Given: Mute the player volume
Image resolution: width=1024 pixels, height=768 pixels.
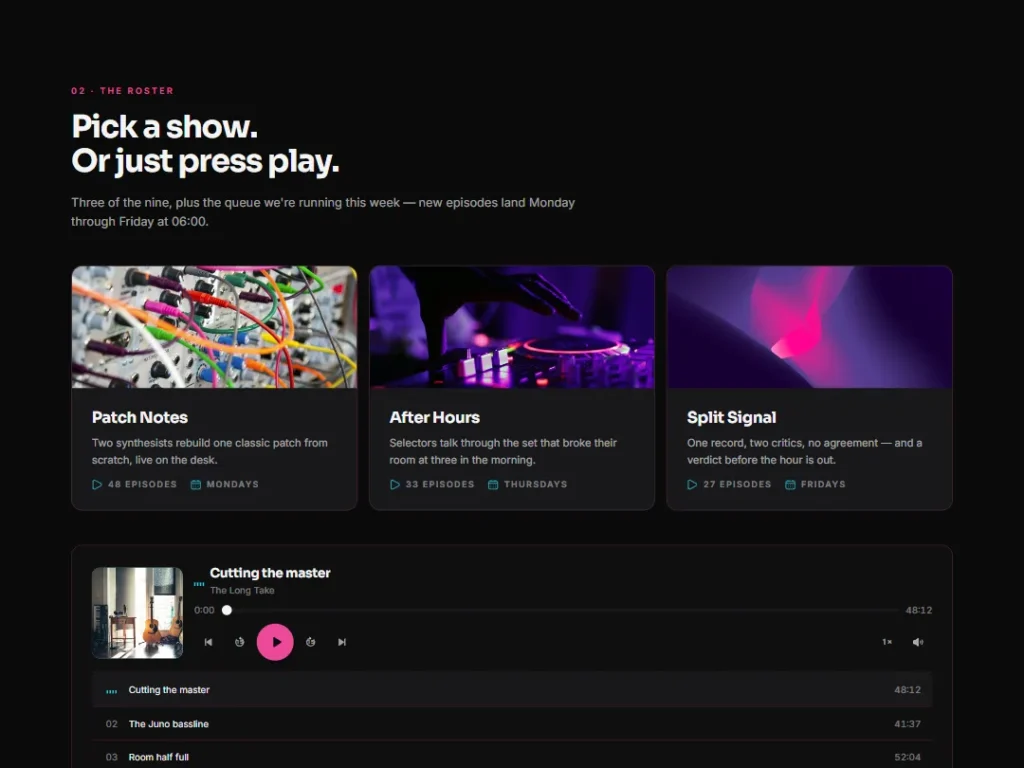Looking at the screenshot, I should point(918,642).
